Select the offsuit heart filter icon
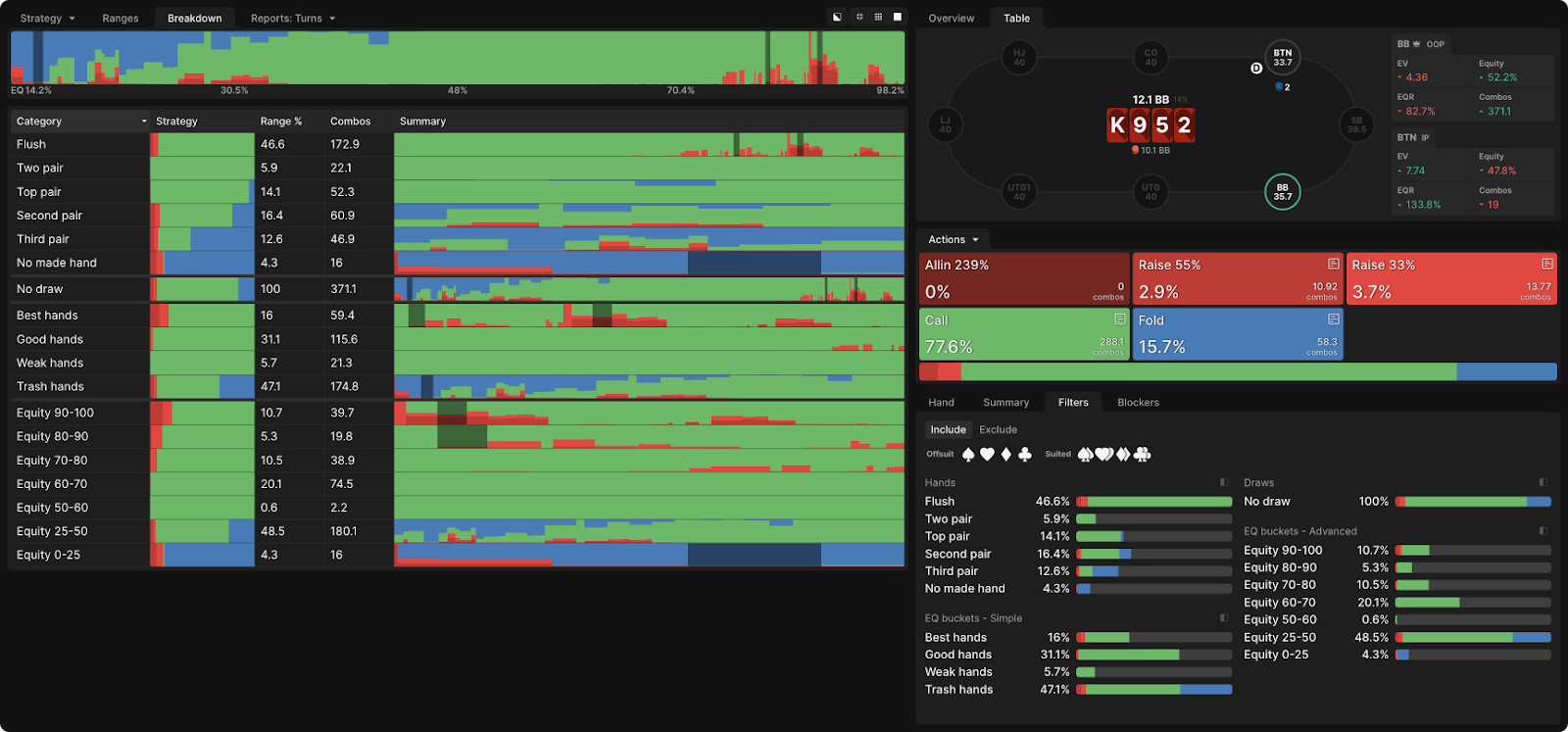Image resolution: width=1568 pixels, height=732 pixels. [x=988, y=455]
